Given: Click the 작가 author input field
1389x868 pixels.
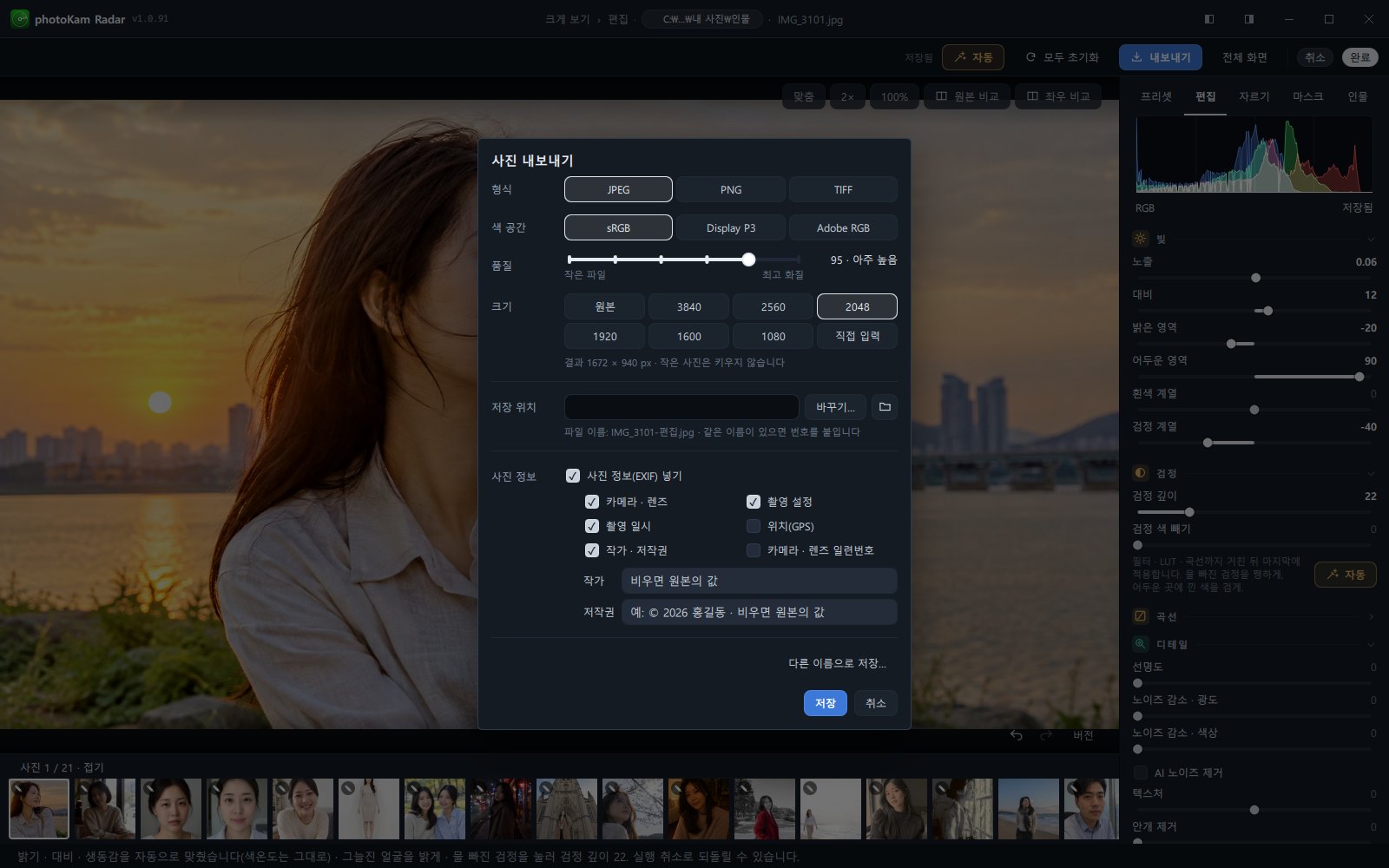Looking at the screenshot, I should tap(759, 581).
